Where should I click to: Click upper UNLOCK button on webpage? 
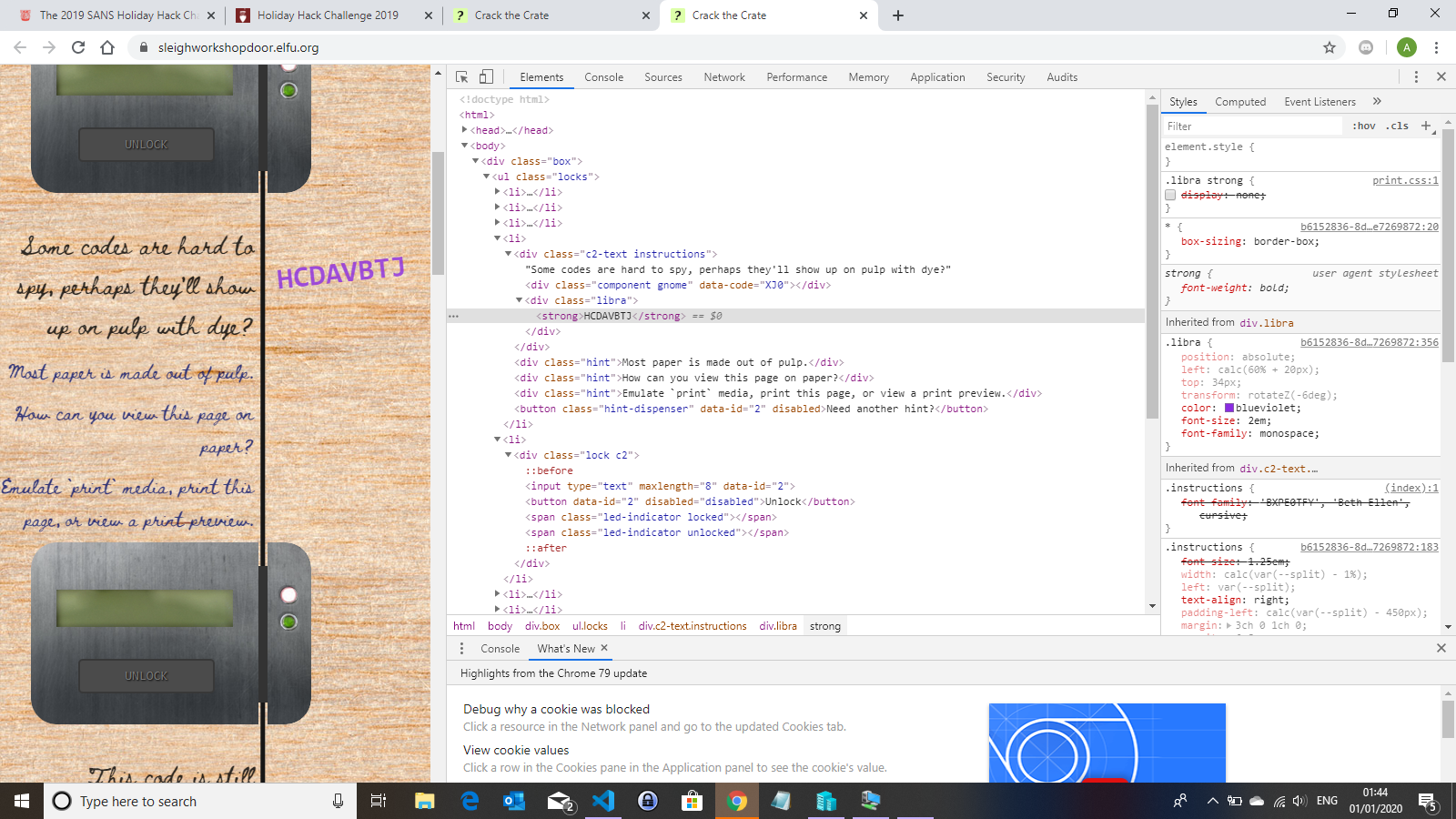pyautogui.click(x=147, y=145)
